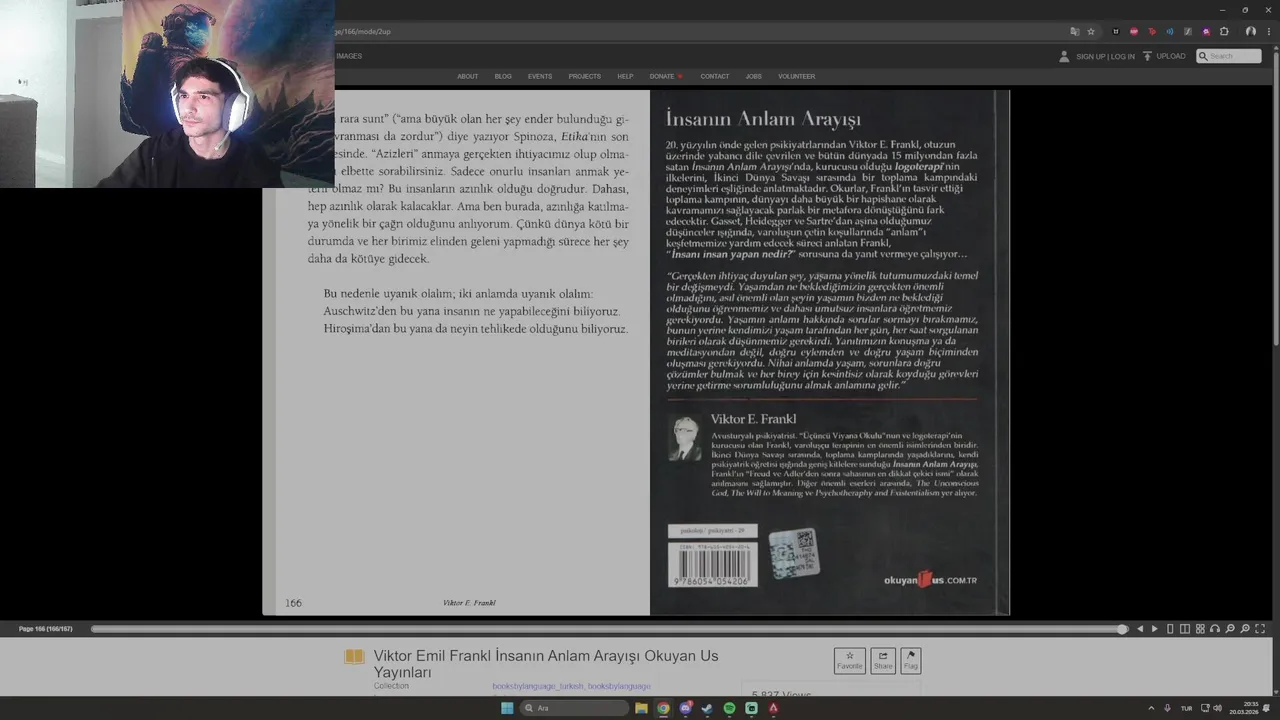Open Discord from the taskbar
Viewport: 1280px width, 720px height.
click(685, 708)
